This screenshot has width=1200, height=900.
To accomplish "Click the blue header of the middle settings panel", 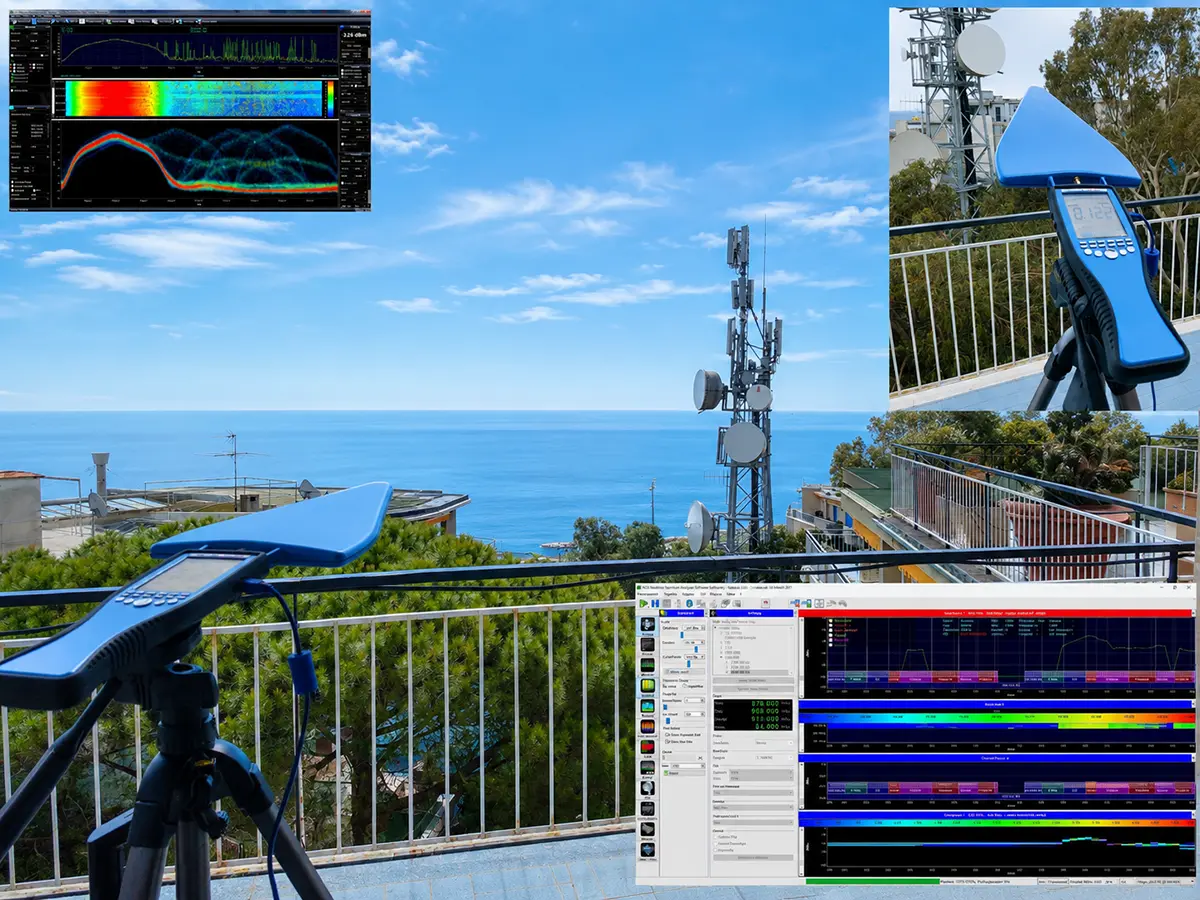I will click(x=753, y=613).
